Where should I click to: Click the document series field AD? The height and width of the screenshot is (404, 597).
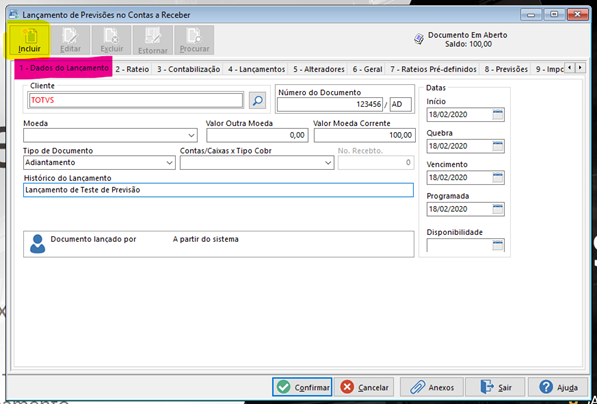tap(401, 104)
